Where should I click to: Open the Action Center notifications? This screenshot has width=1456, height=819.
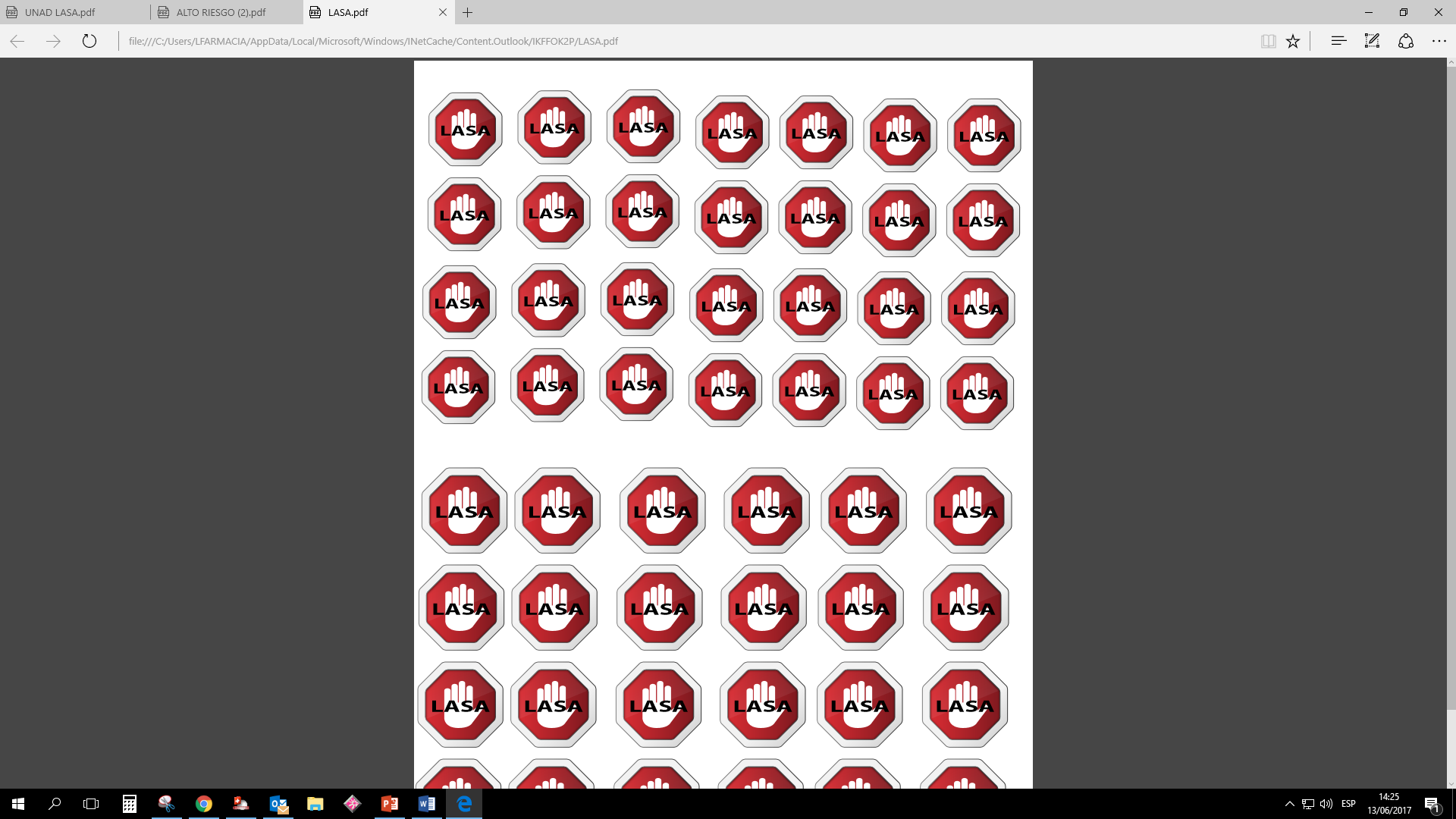[1432, 804]
